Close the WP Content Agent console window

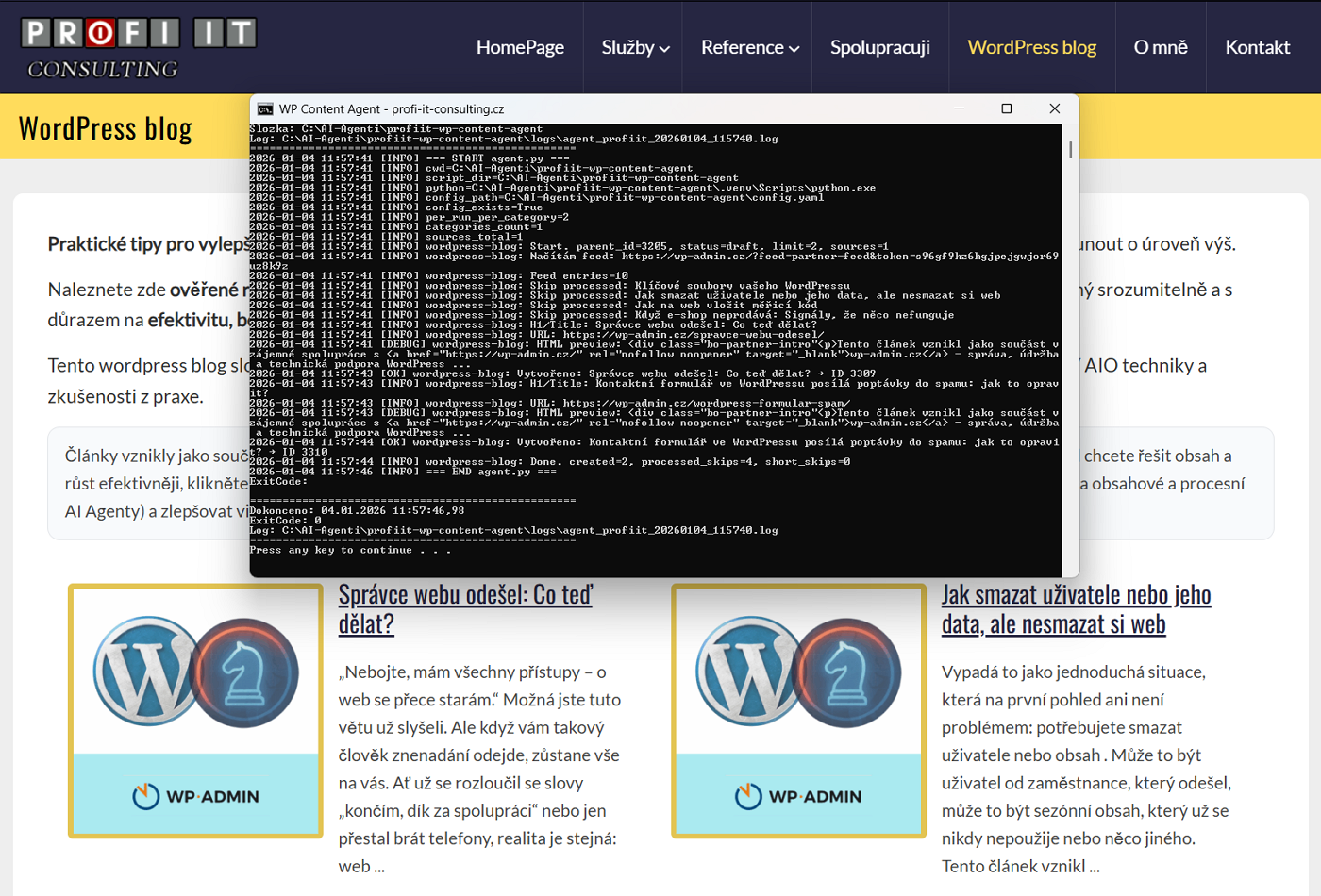click(1054, 108)
